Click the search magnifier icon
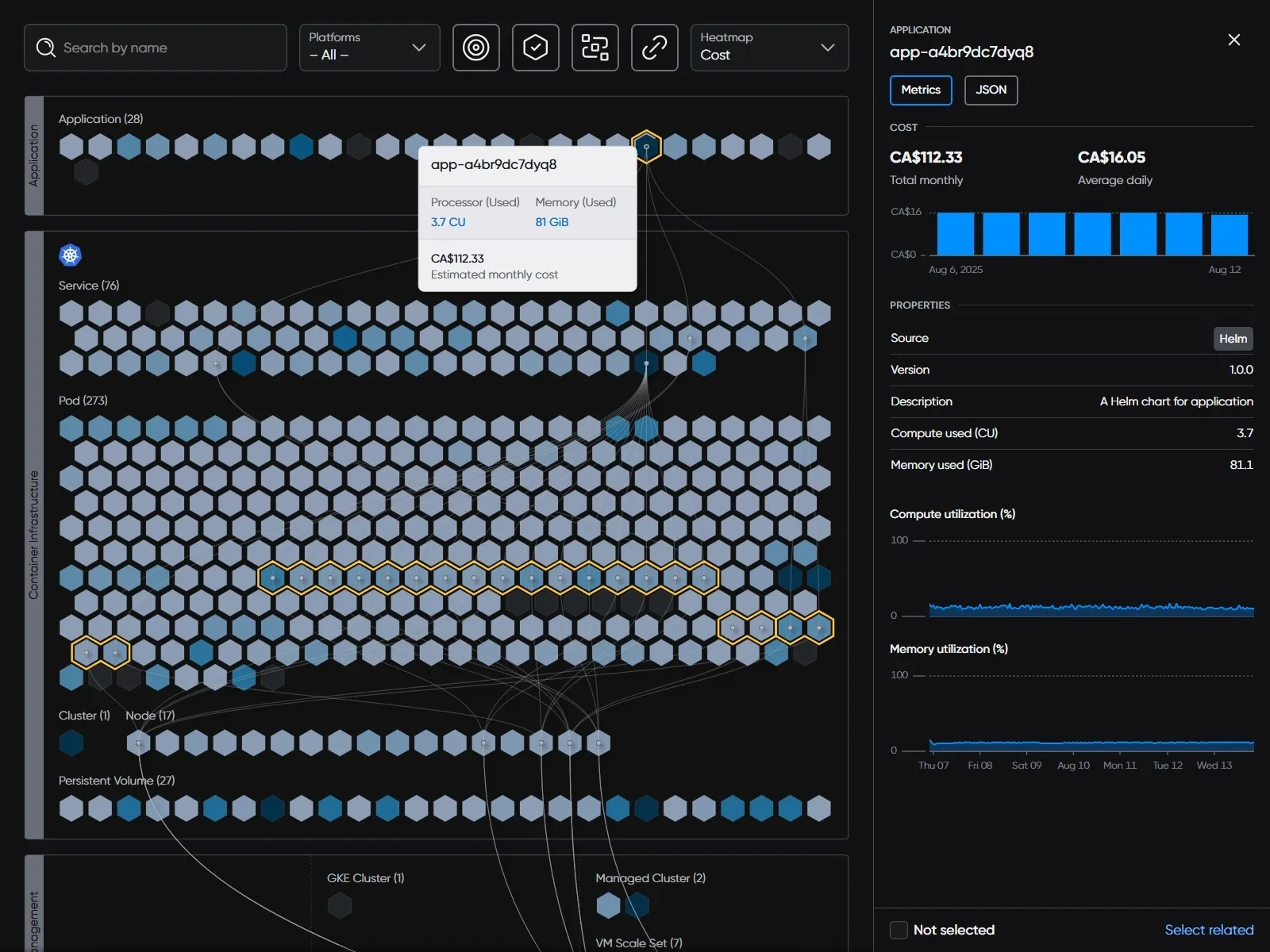The height and width of the screenshot is (952, 1270). [46, 48]
